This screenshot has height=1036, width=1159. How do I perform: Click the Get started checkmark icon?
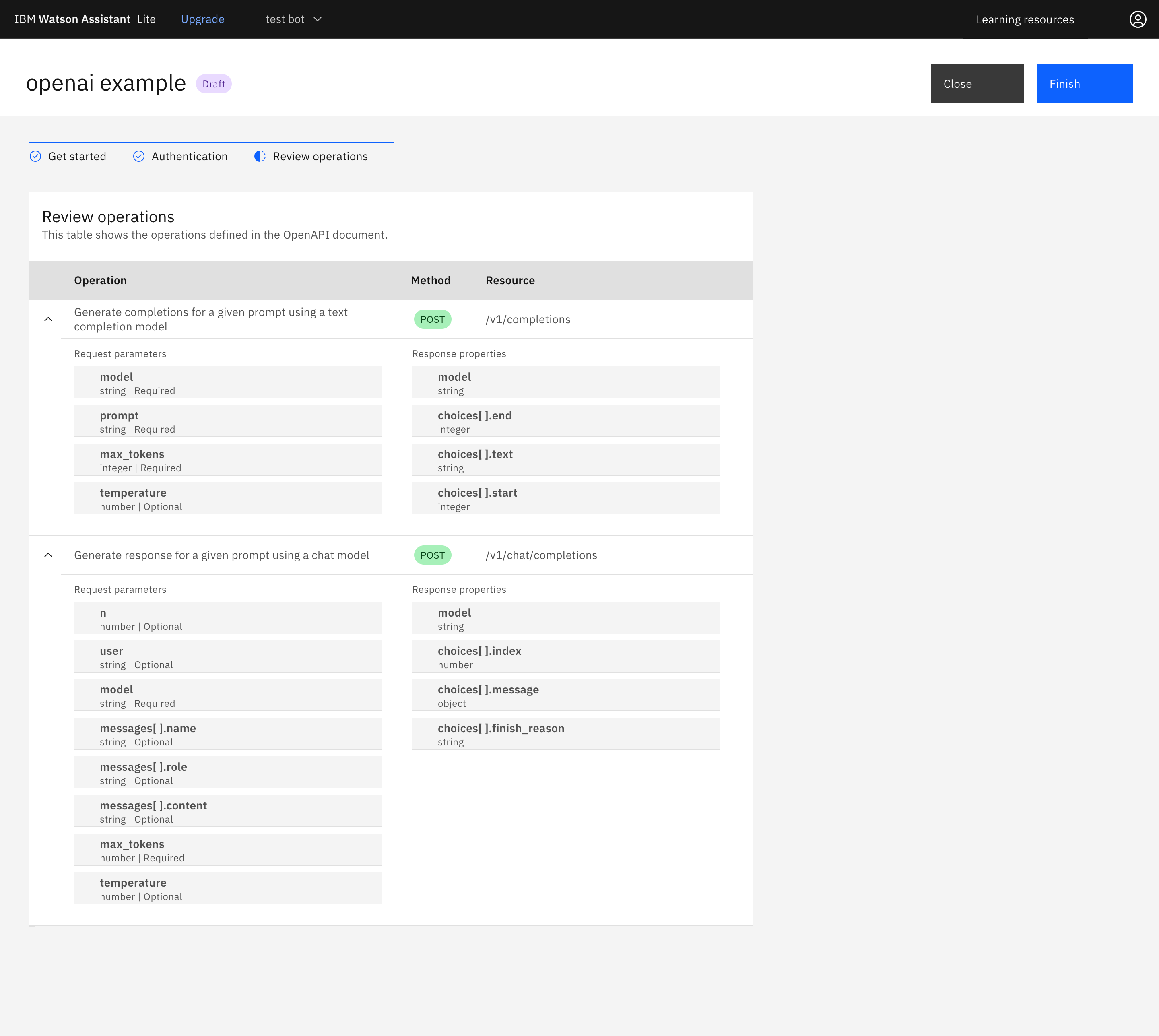tap(35, 157)
